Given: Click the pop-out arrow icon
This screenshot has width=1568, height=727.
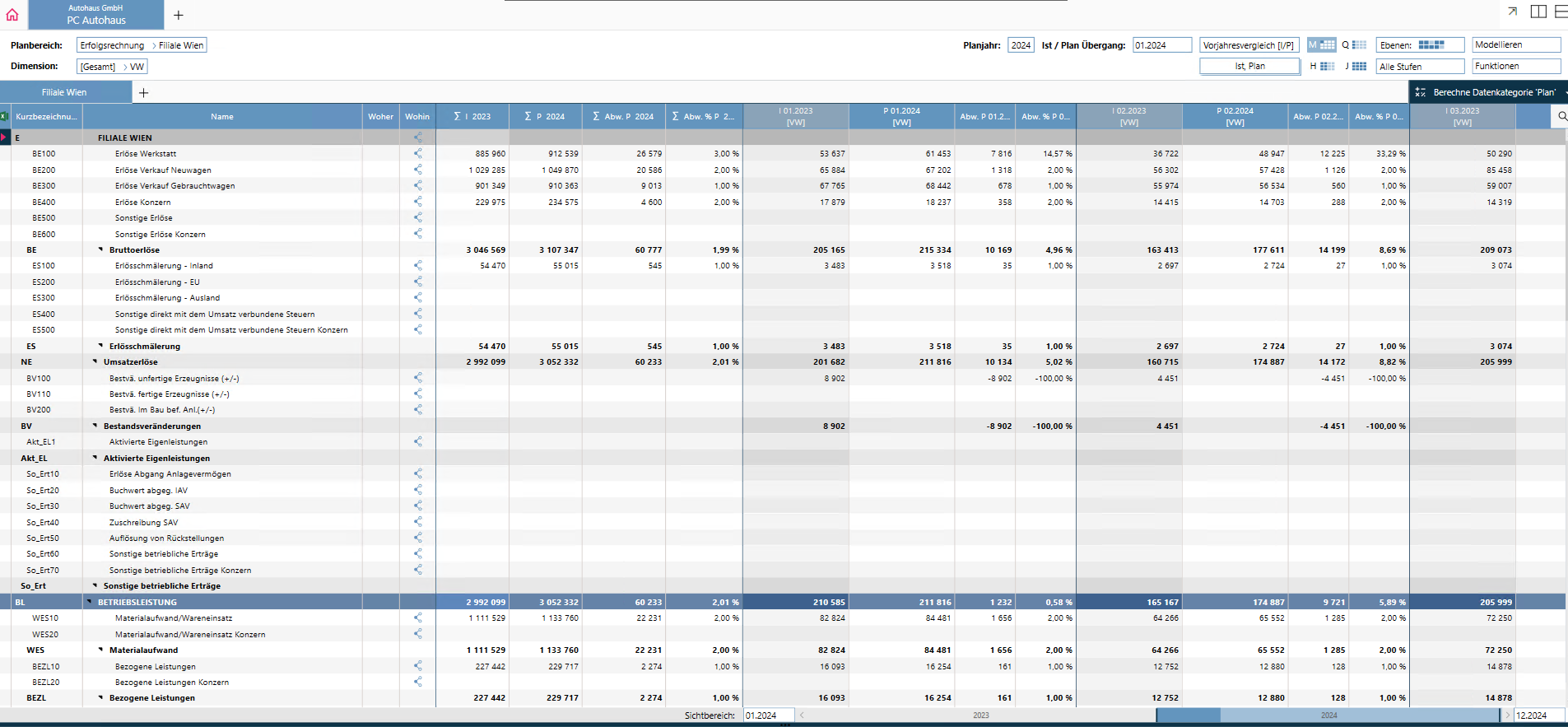Looking at the screenshot, I should [1512, 12].
